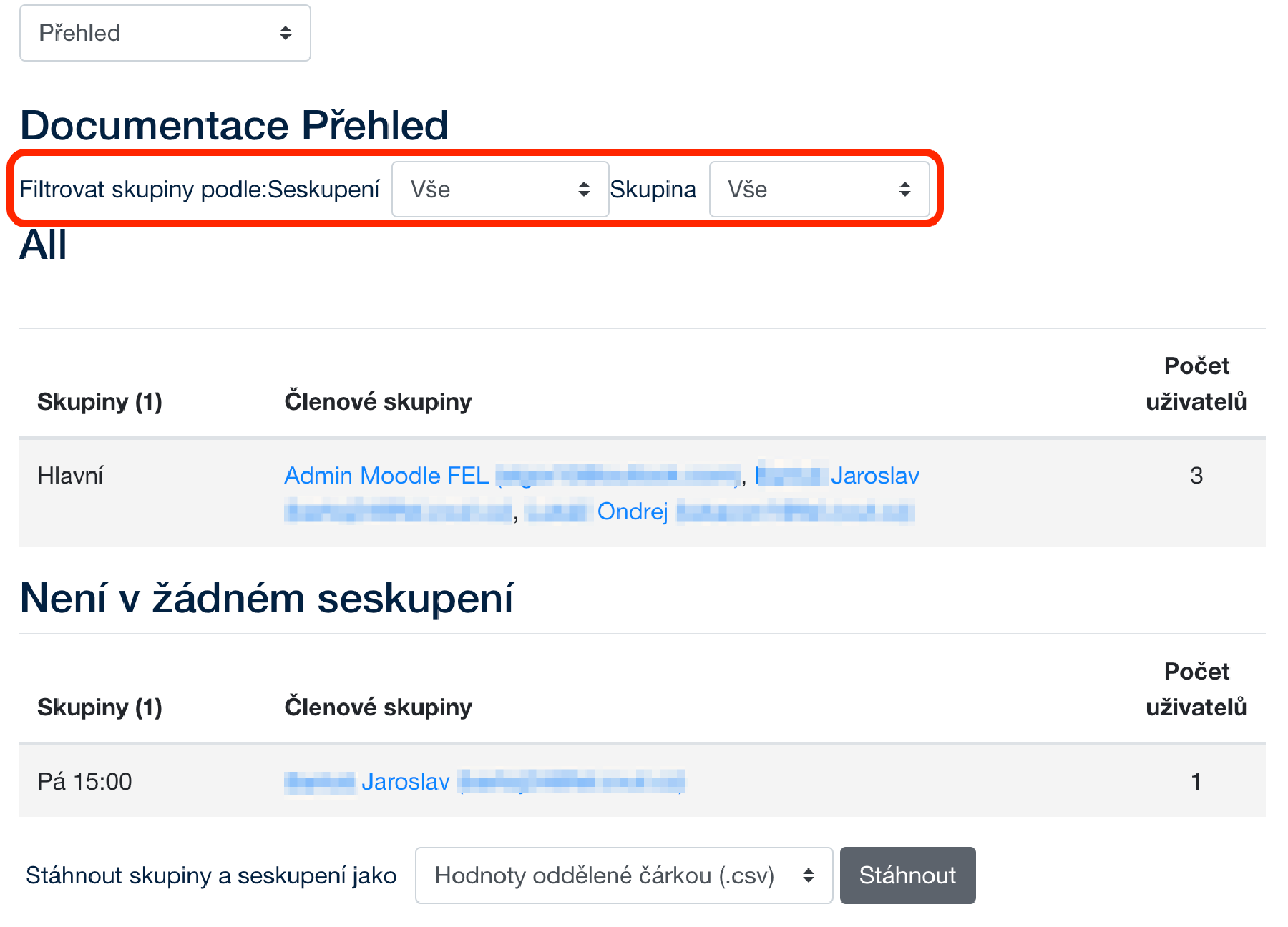
Task: Open Jaroslav's link in the Hlavní row
Action: [874, 476]
